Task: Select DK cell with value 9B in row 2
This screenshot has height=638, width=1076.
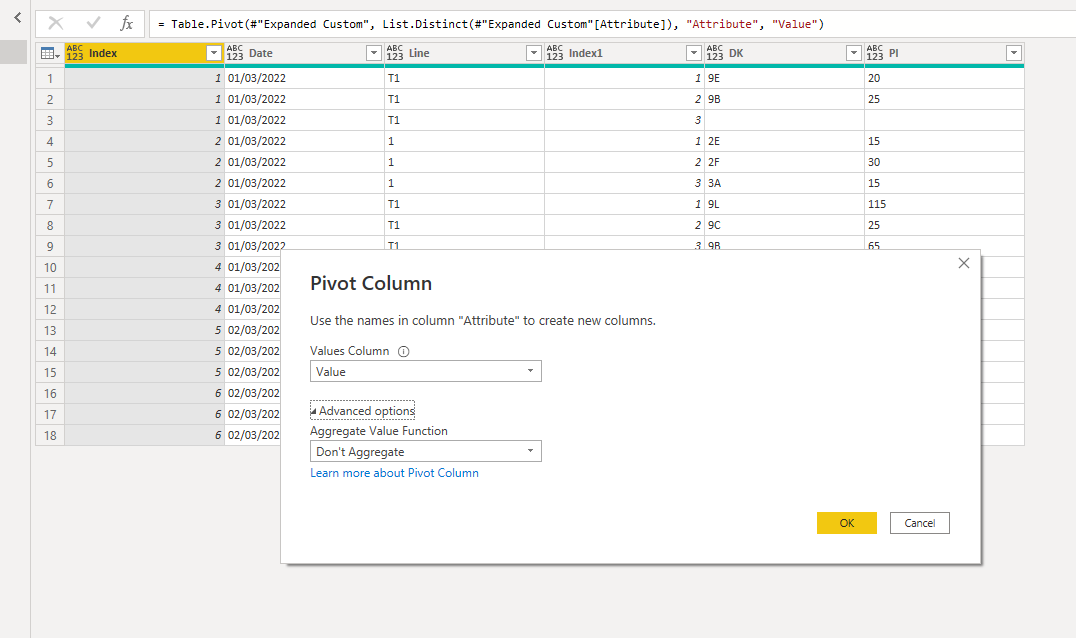Action: [784, 99]
